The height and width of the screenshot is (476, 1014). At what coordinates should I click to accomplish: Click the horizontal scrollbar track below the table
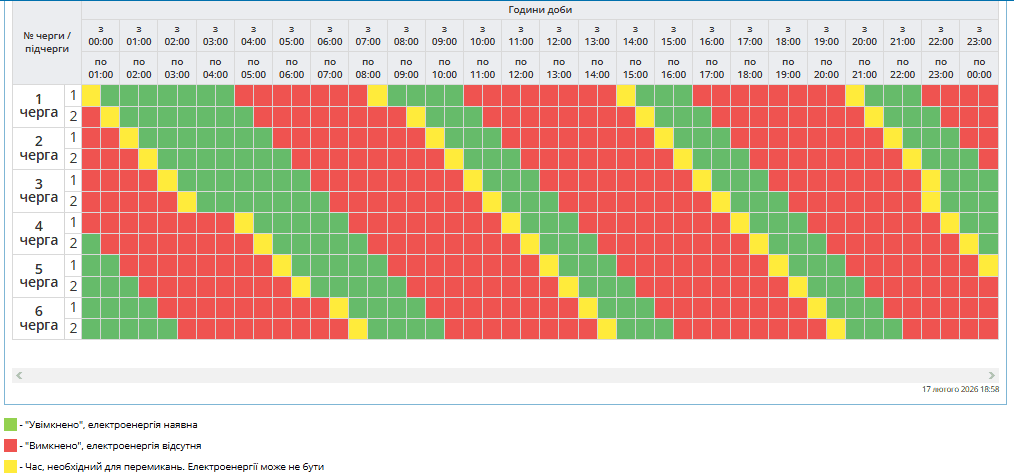pos(505,374)
